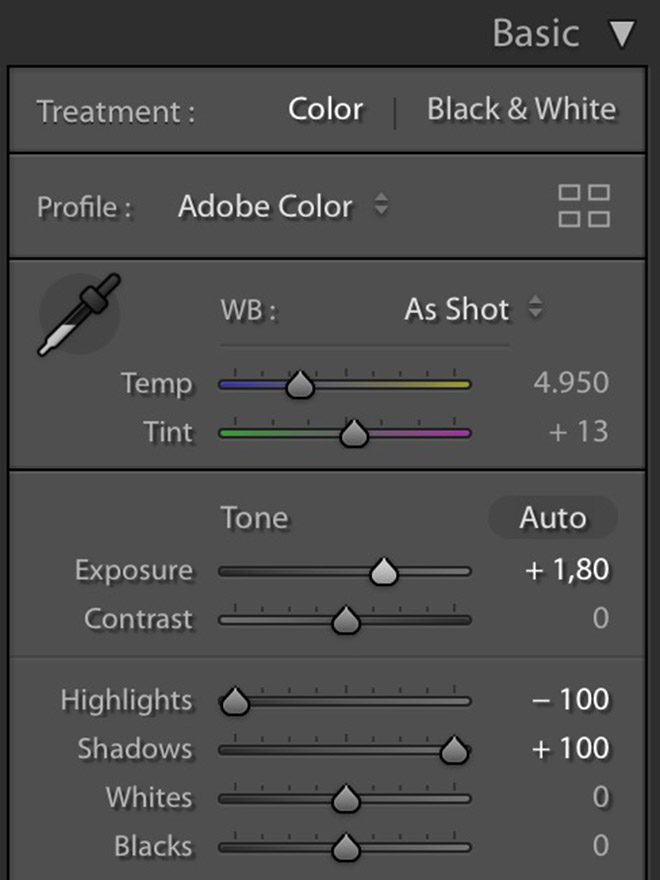Click the Highlights slider handle

(x=235, y=702)
